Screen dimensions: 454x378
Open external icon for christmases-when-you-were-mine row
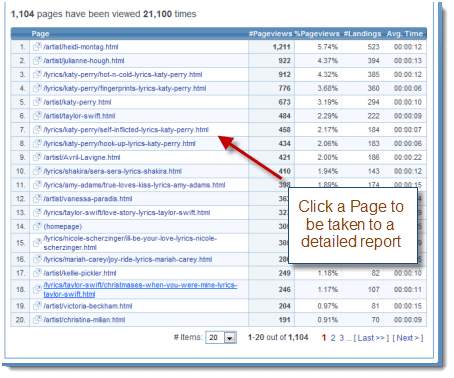pos(37,289)
